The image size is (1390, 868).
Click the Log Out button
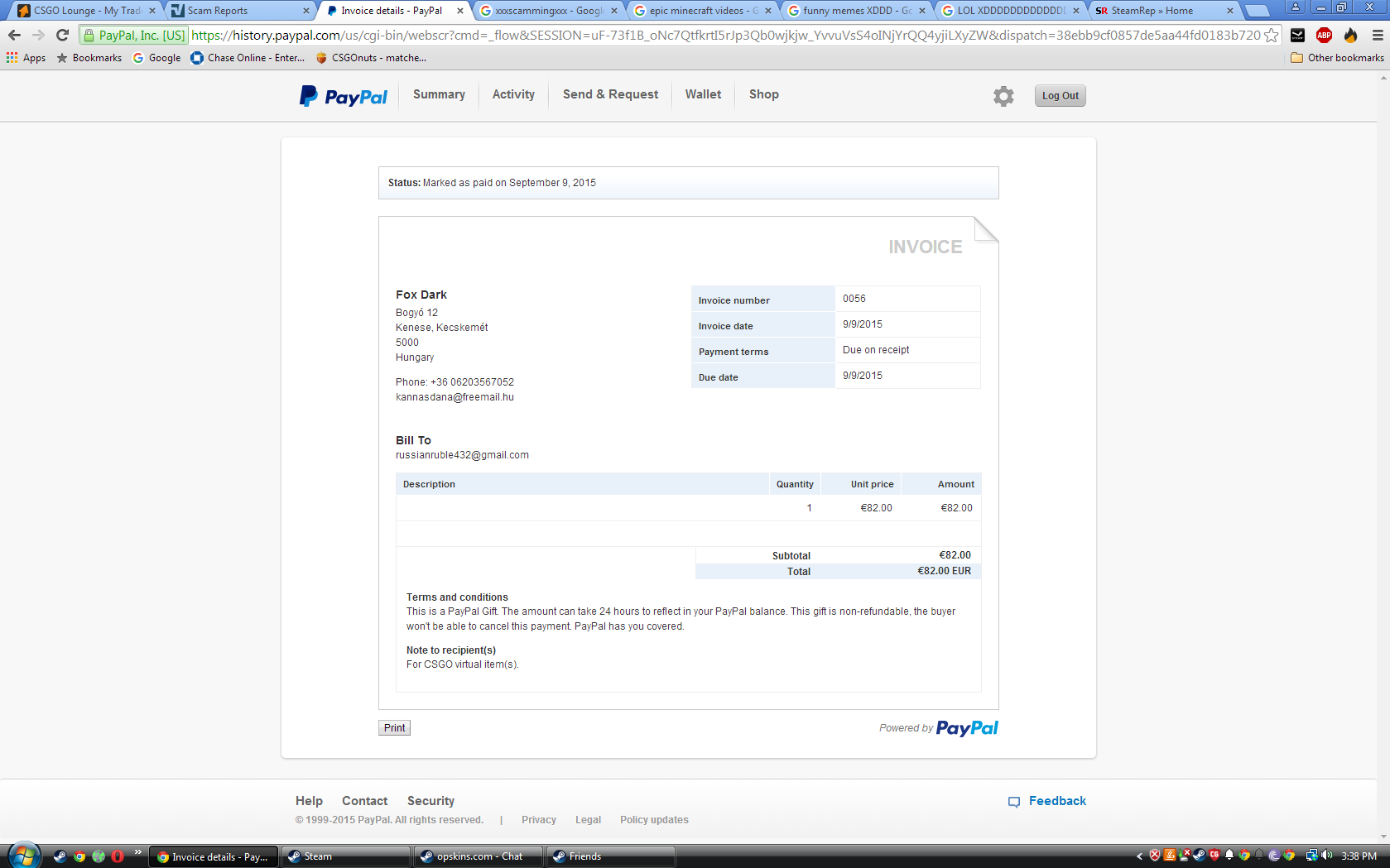pos(1060,96)
